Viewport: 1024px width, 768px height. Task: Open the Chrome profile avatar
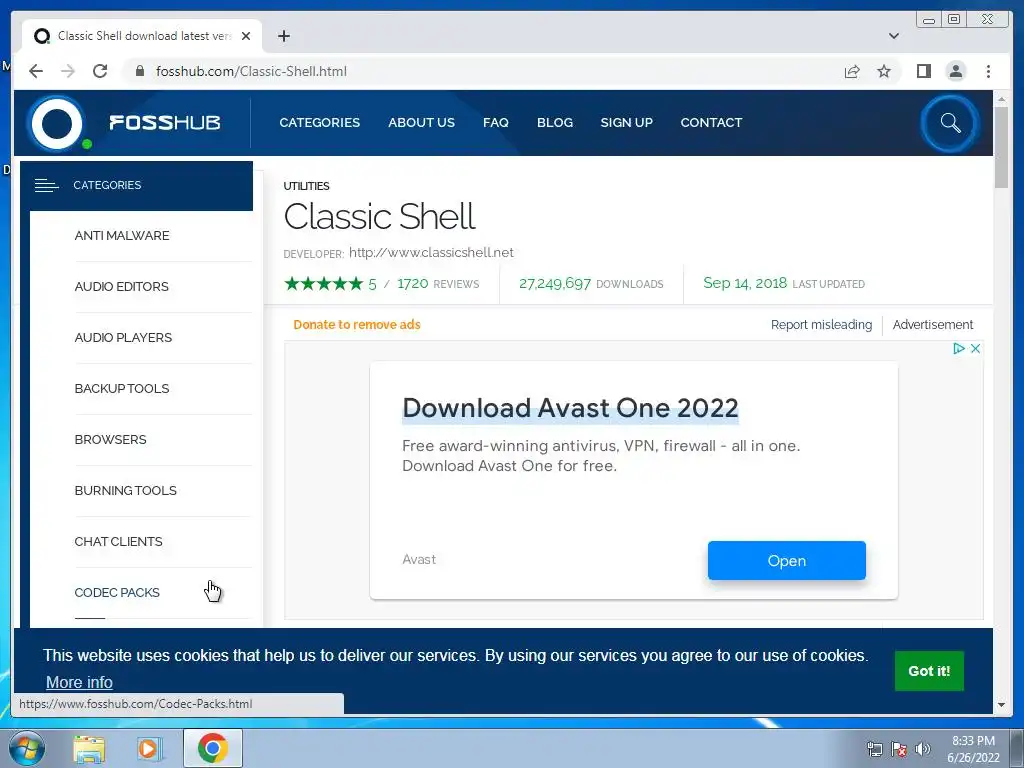click(x=956, y=71)
